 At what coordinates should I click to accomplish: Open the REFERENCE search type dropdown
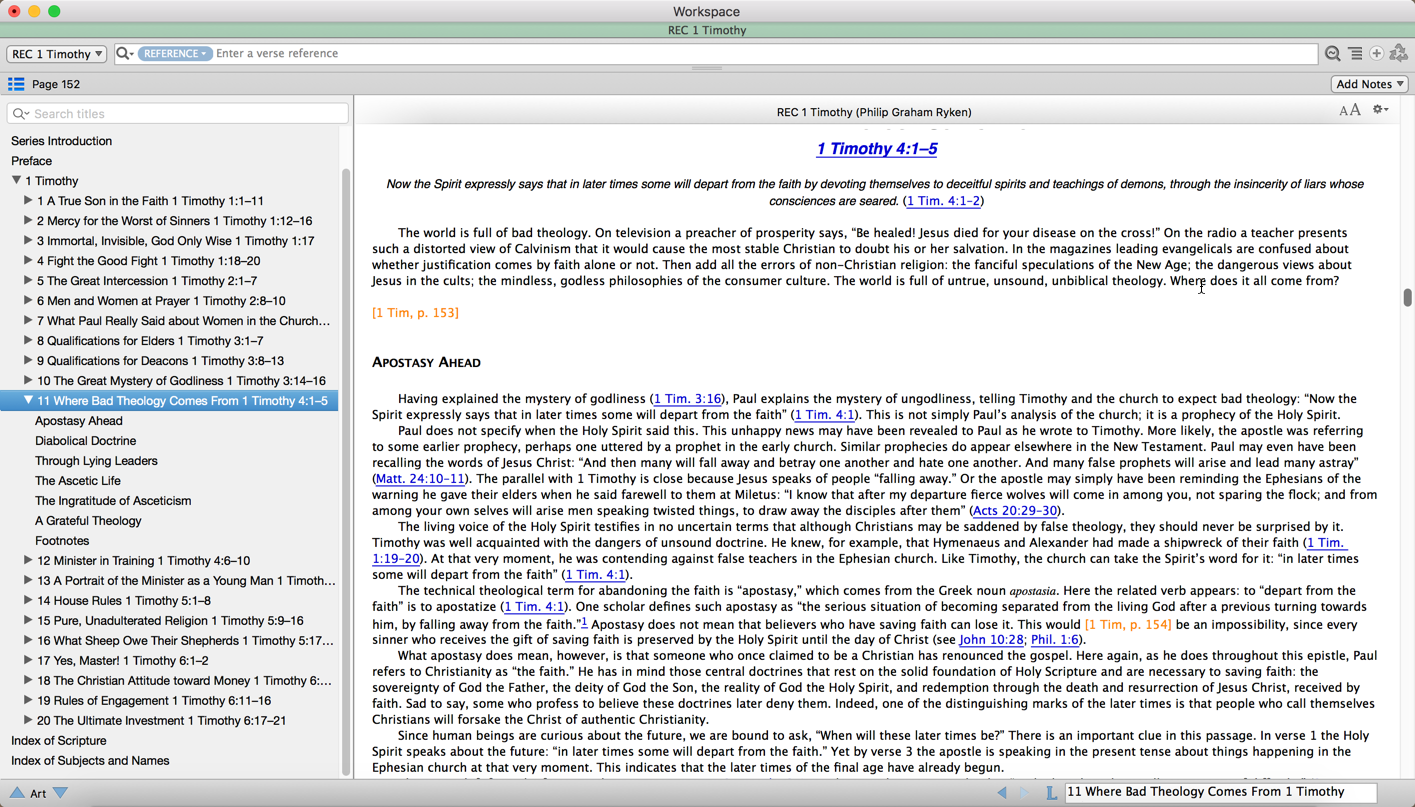[x=175, y=54]
